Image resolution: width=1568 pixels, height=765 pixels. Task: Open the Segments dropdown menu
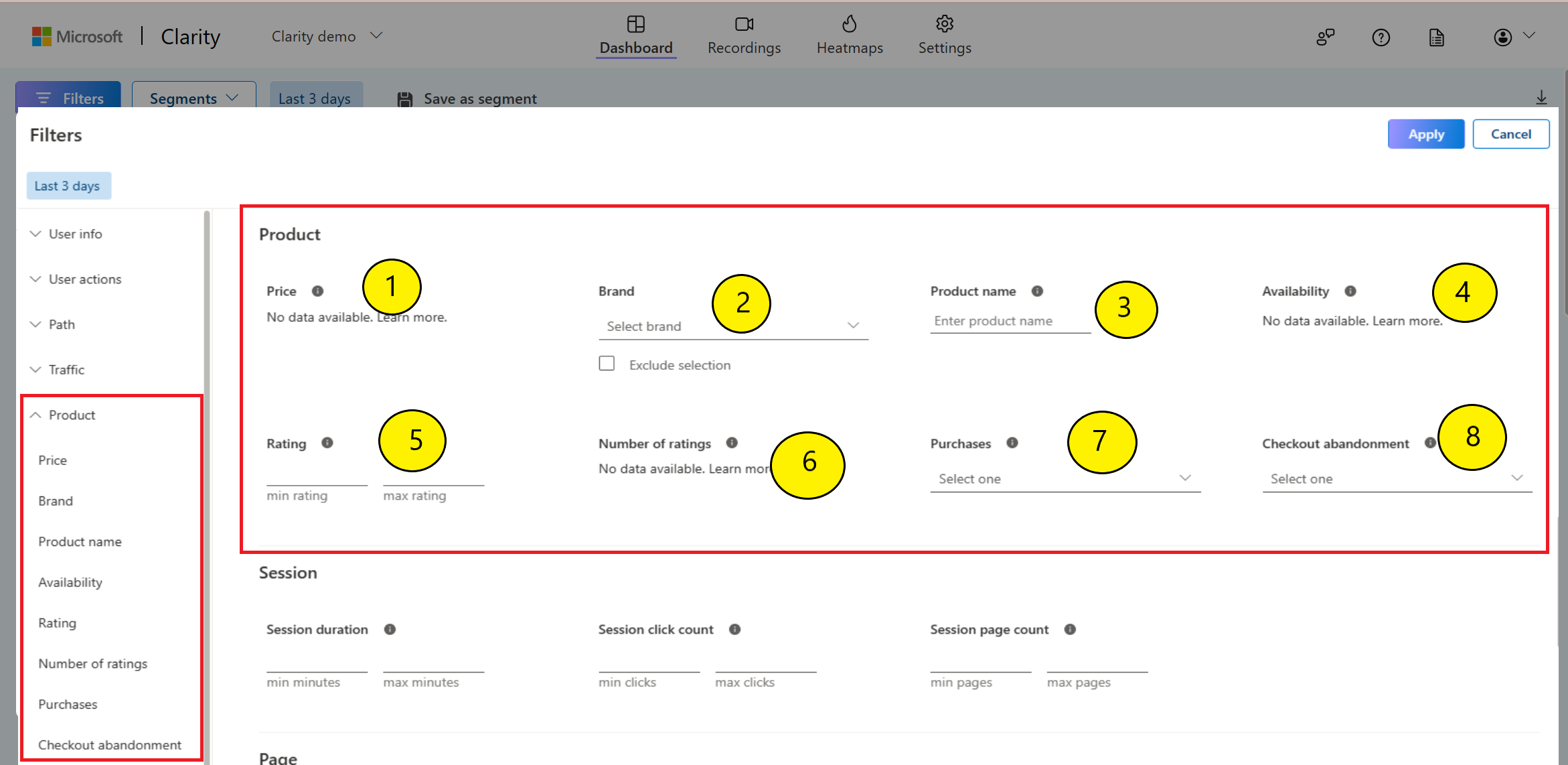tap(191, 97)
